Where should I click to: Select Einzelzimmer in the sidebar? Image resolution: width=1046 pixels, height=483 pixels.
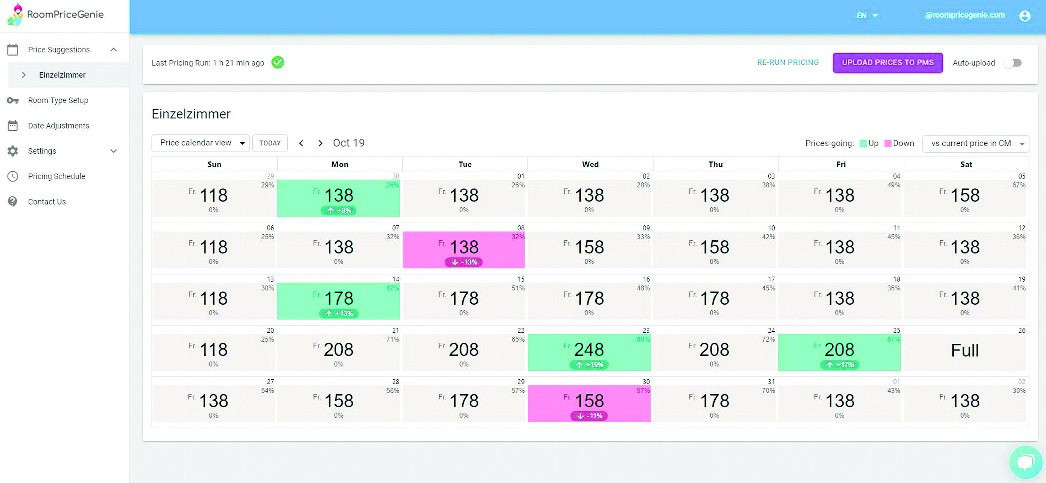(x=62, y=75)
